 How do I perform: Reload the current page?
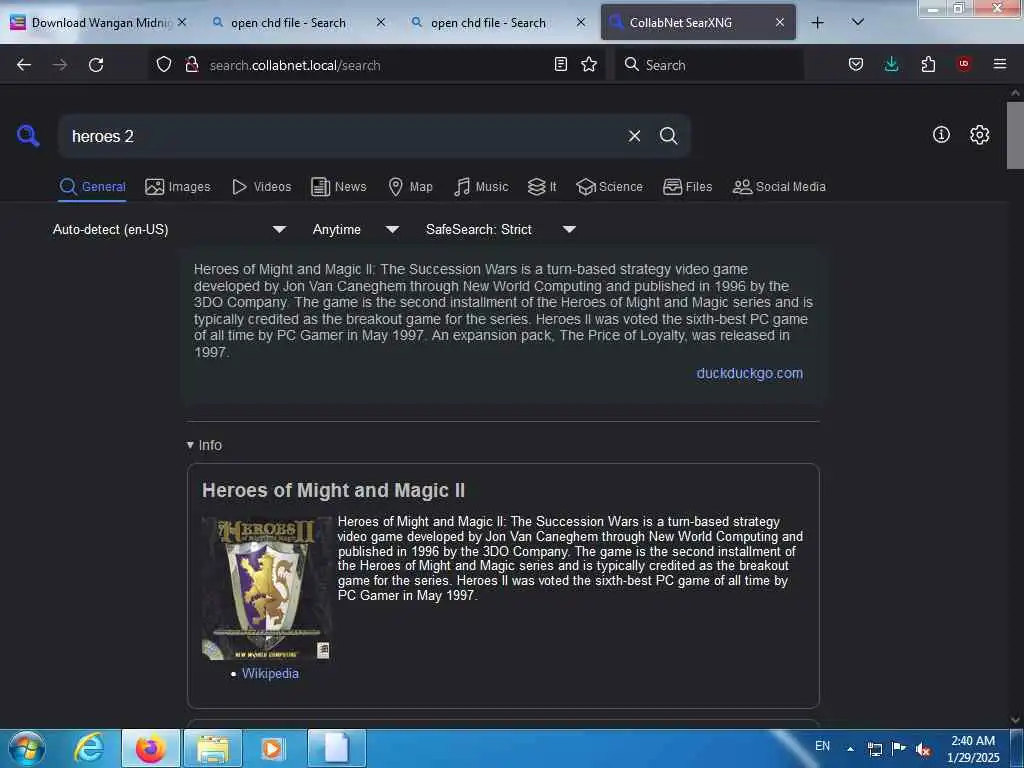96,65
